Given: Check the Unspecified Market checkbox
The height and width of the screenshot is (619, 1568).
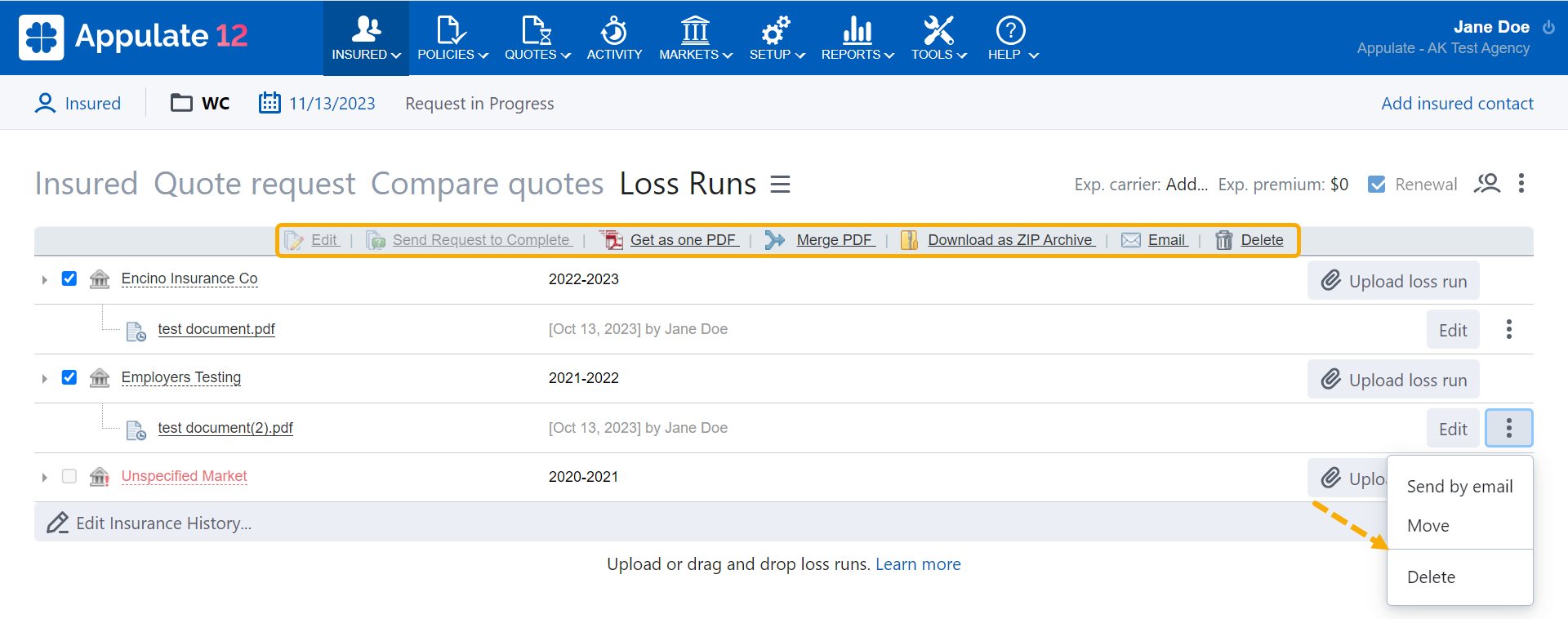Looking at the screenshot, I should coord(69,476).
